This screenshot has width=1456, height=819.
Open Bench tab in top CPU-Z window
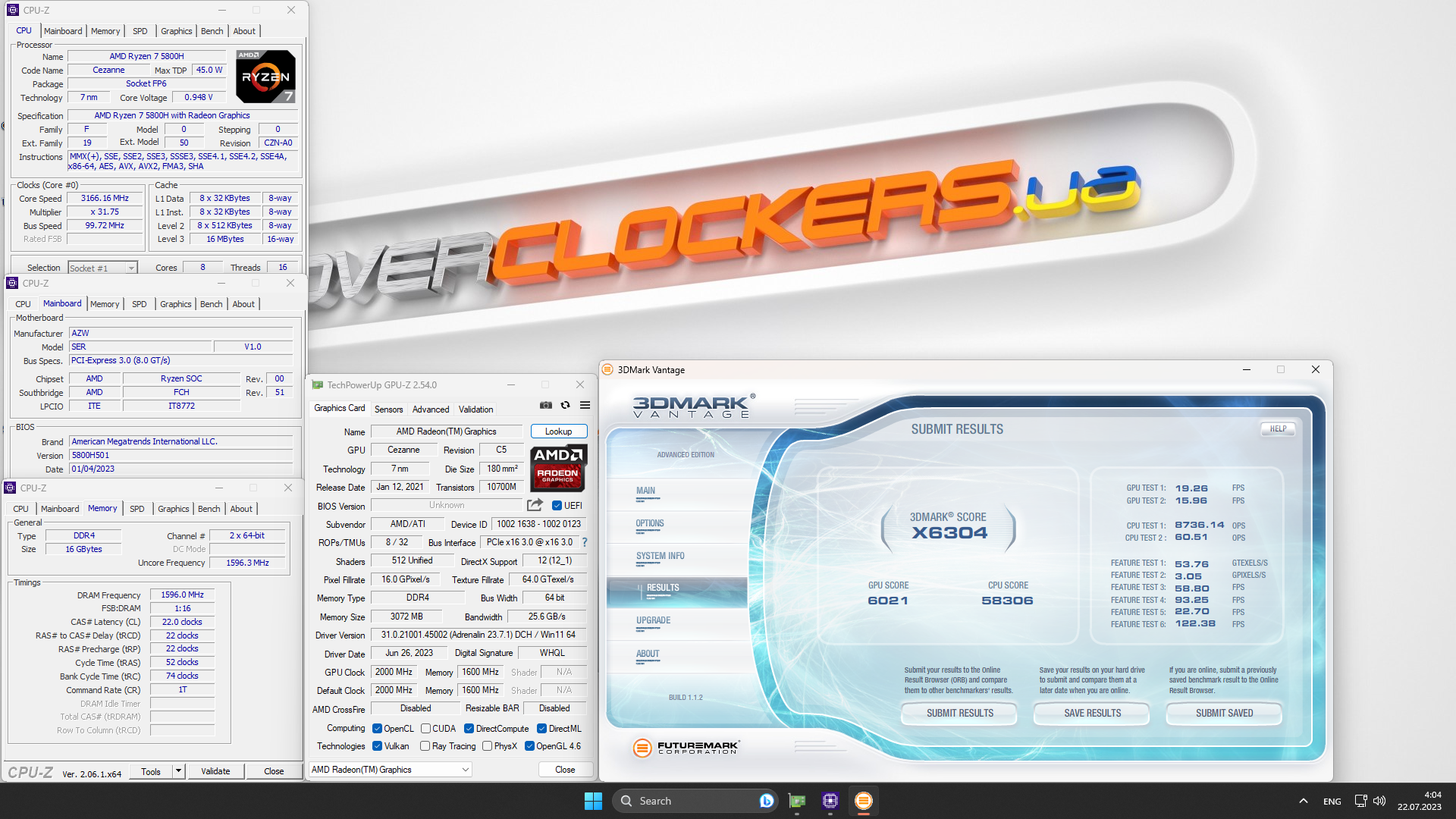(212, 31)
